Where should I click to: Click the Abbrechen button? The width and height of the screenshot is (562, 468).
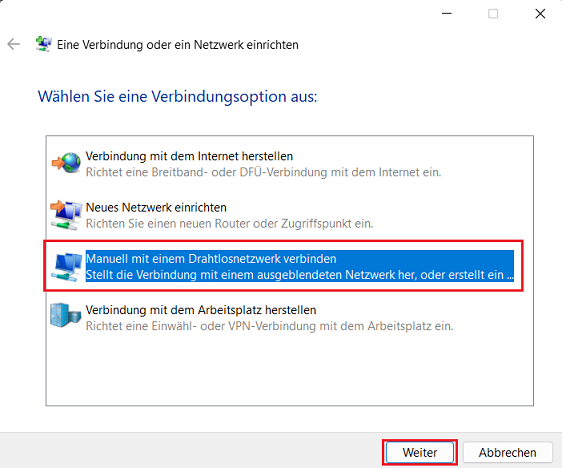pyautogui.click(x=508, y=453)
